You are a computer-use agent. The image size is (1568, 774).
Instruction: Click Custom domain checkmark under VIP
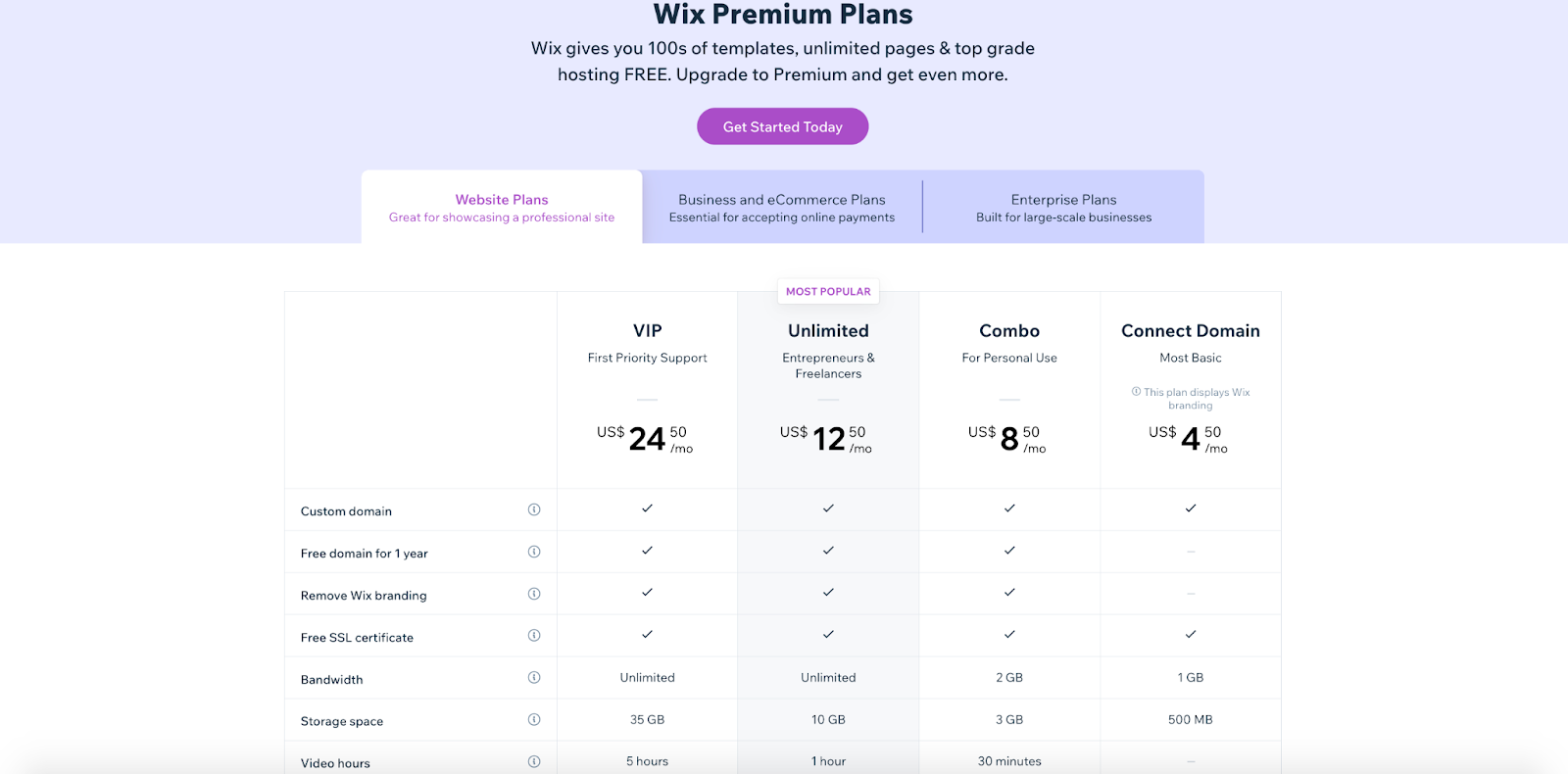pos(647,508)
